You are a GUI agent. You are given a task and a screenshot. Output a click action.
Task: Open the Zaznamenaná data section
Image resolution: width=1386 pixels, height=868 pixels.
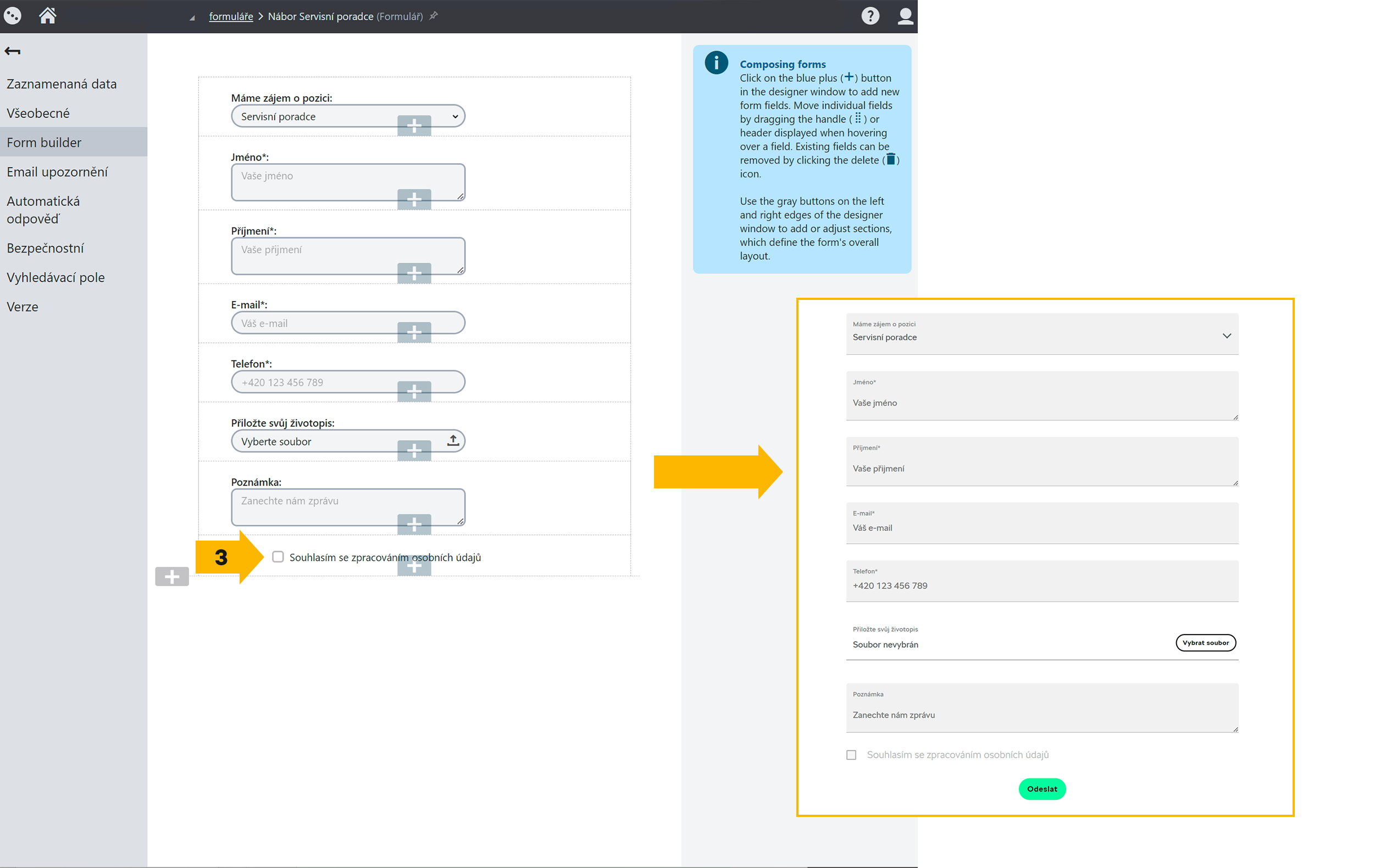point(74,84)
